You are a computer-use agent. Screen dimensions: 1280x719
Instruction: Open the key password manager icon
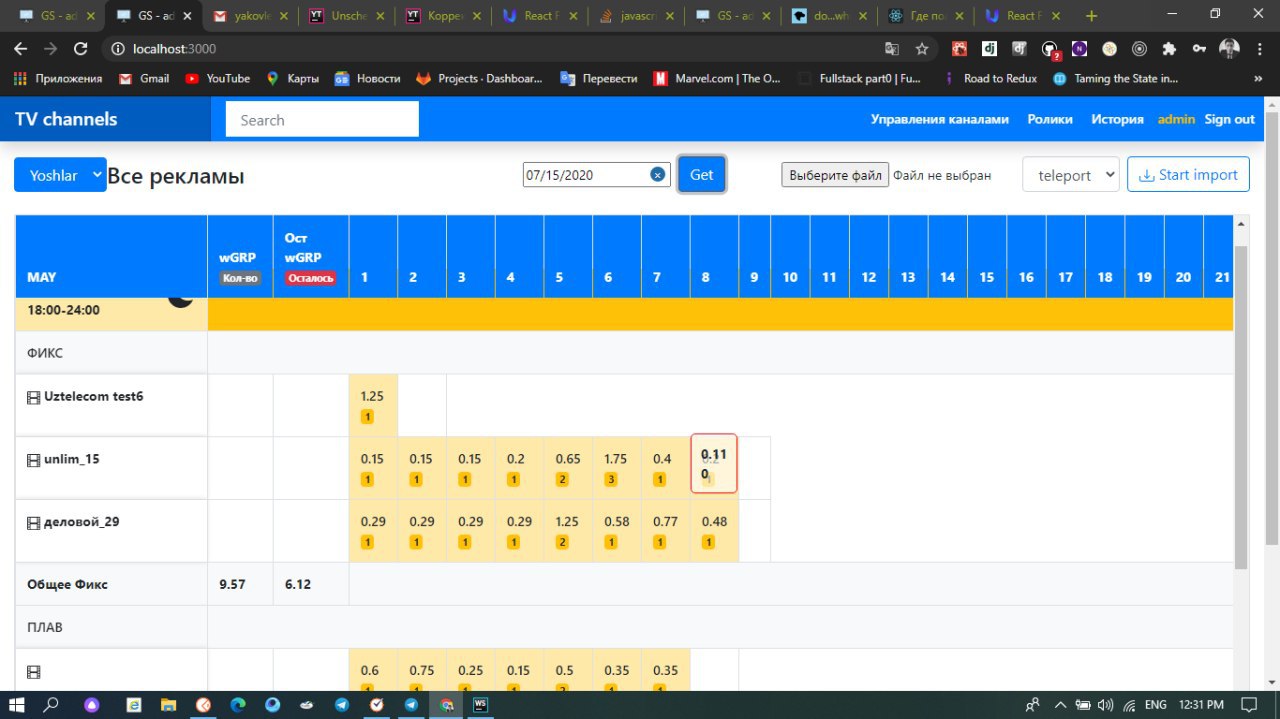click(1199, 48)
